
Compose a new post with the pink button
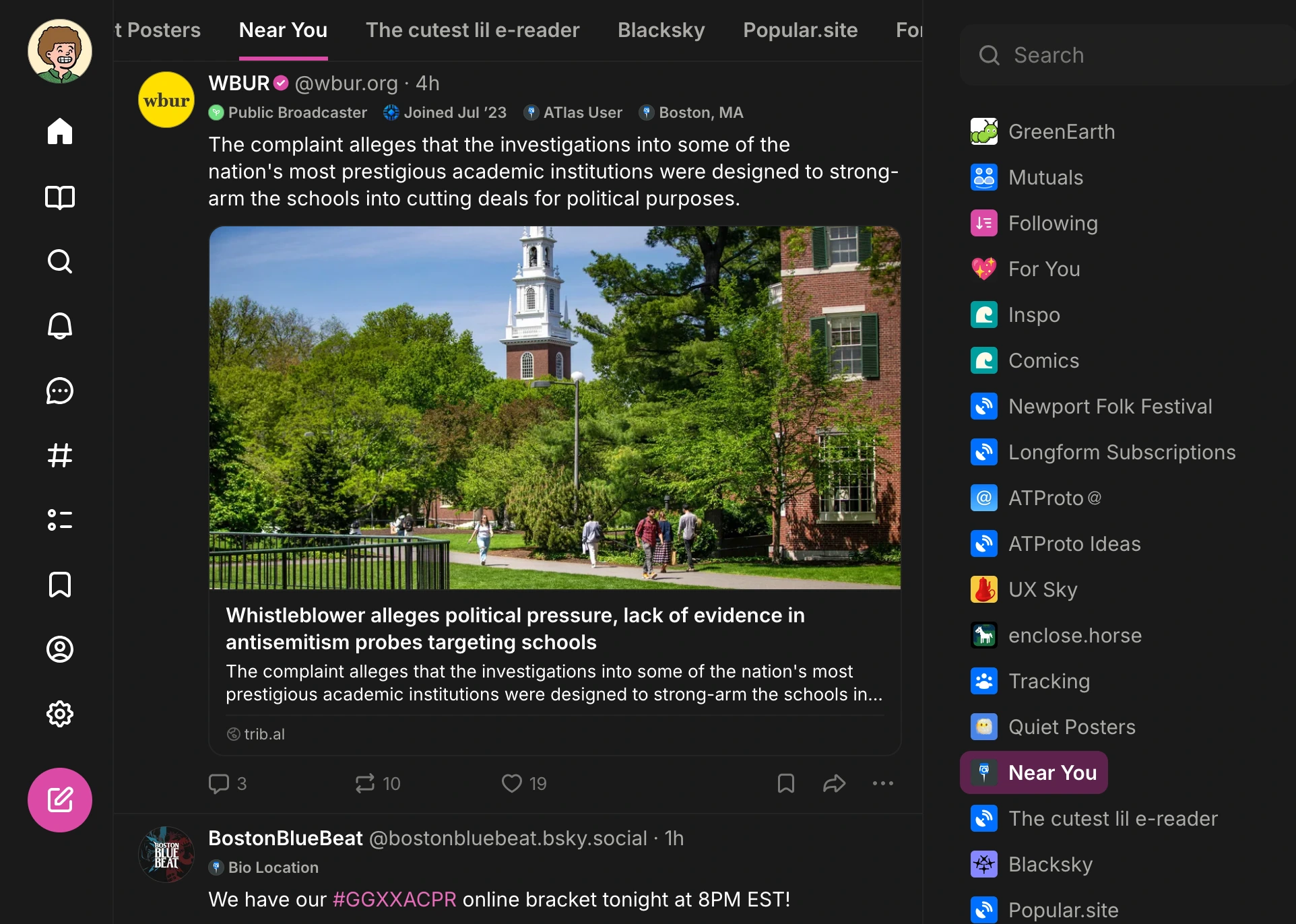(x=60, y=800)
